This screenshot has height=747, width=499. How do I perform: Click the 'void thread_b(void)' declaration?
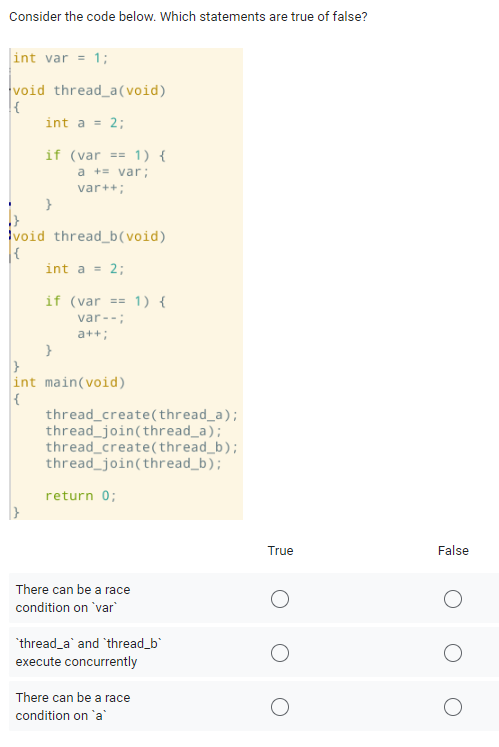click(x=89, y=236)
